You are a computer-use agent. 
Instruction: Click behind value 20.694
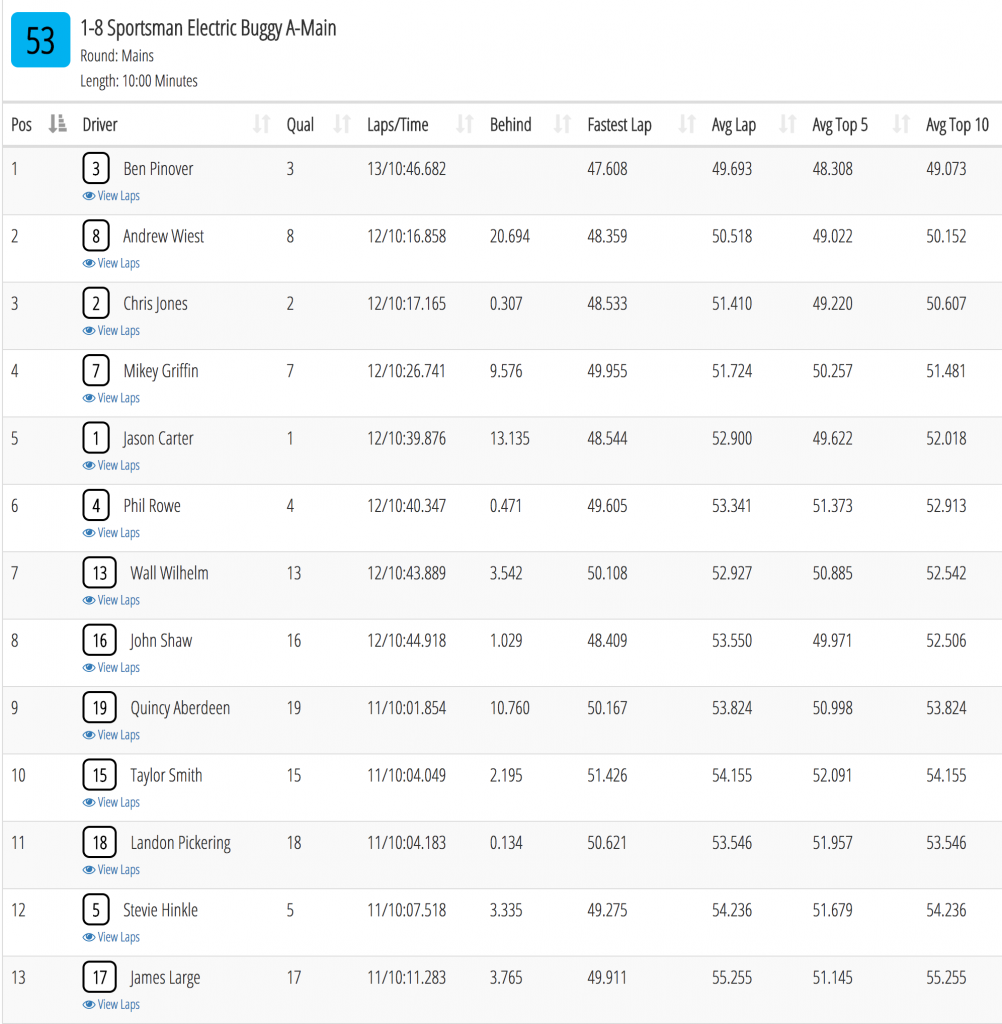[510, 236]
